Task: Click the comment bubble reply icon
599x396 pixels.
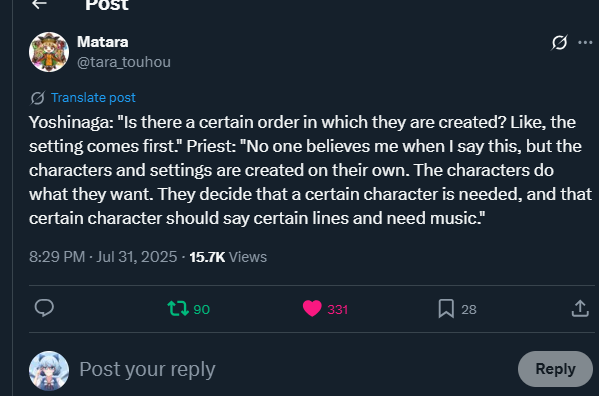Action: coord(44,308)
